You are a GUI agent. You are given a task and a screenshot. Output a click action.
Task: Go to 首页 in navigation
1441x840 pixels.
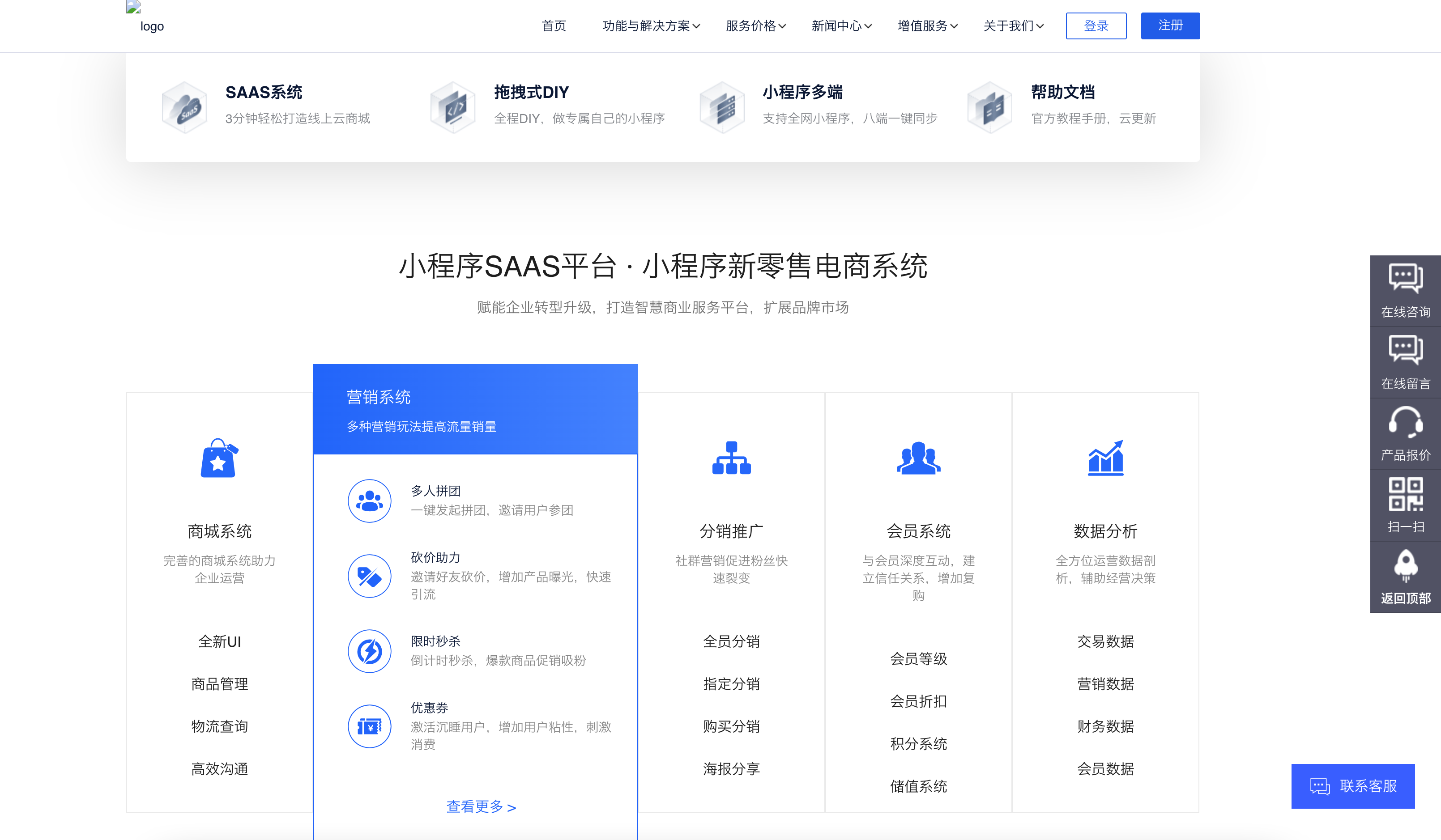click(554, 25)
